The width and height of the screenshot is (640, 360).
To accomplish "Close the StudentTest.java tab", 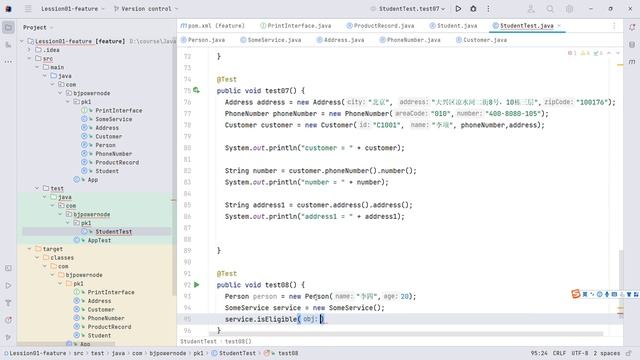I will (559, 26).
